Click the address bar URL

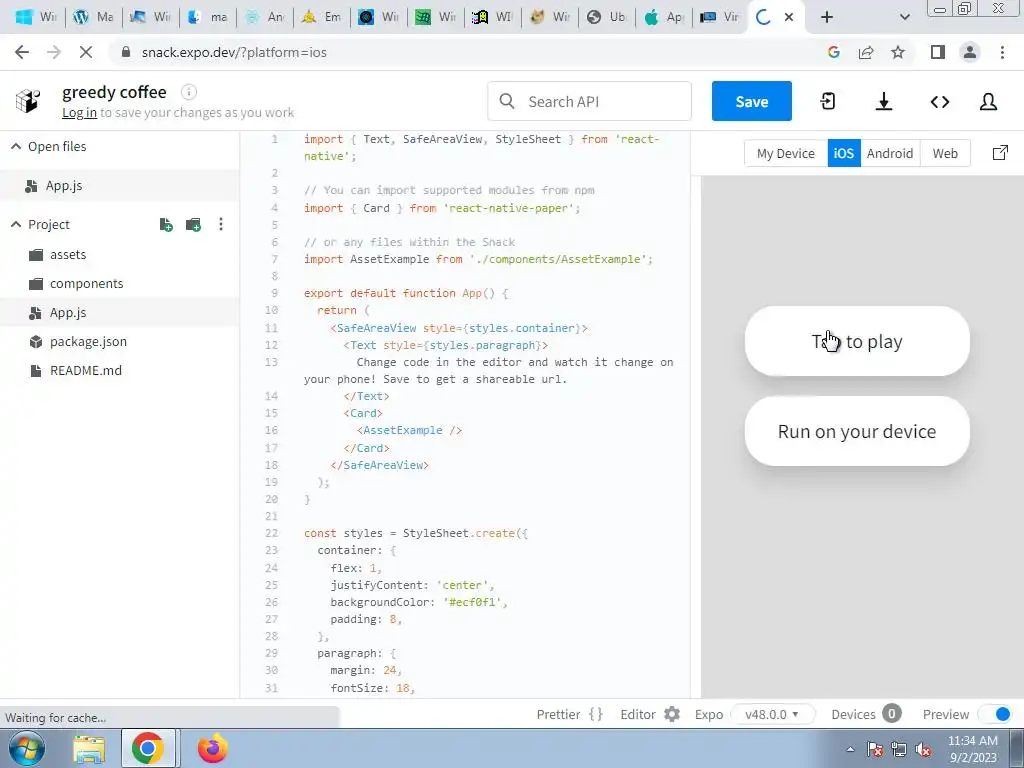click(234, 52)
